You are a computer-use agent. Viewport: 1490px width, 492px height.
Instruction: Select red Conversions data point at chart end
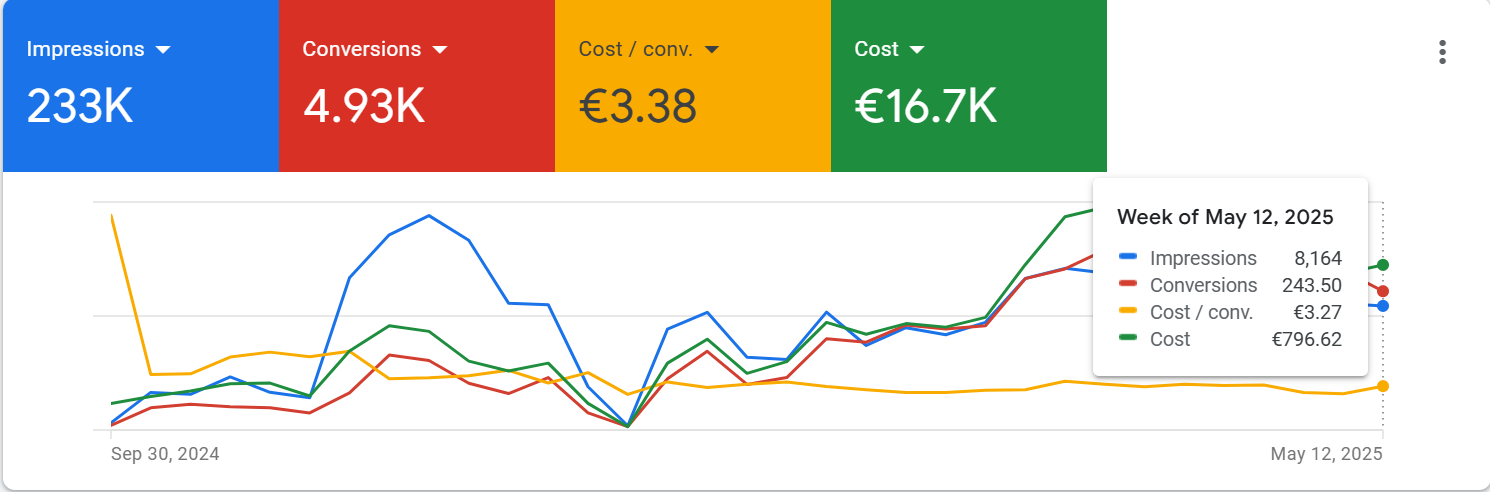pyautogui.click(x=1383, y=291)
